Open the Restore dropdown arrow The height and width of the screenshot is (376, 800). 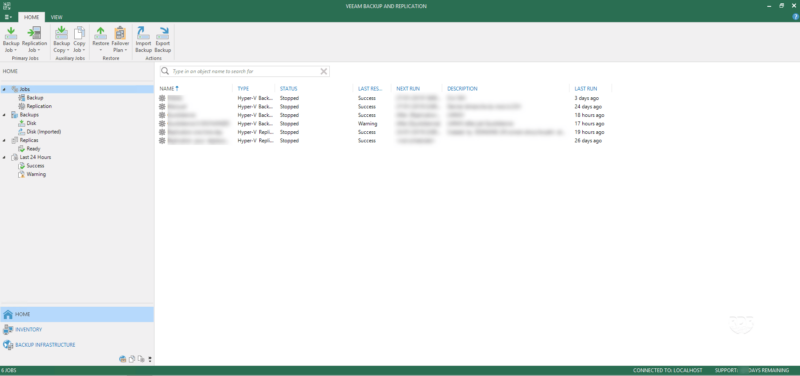tap(101, 50)
